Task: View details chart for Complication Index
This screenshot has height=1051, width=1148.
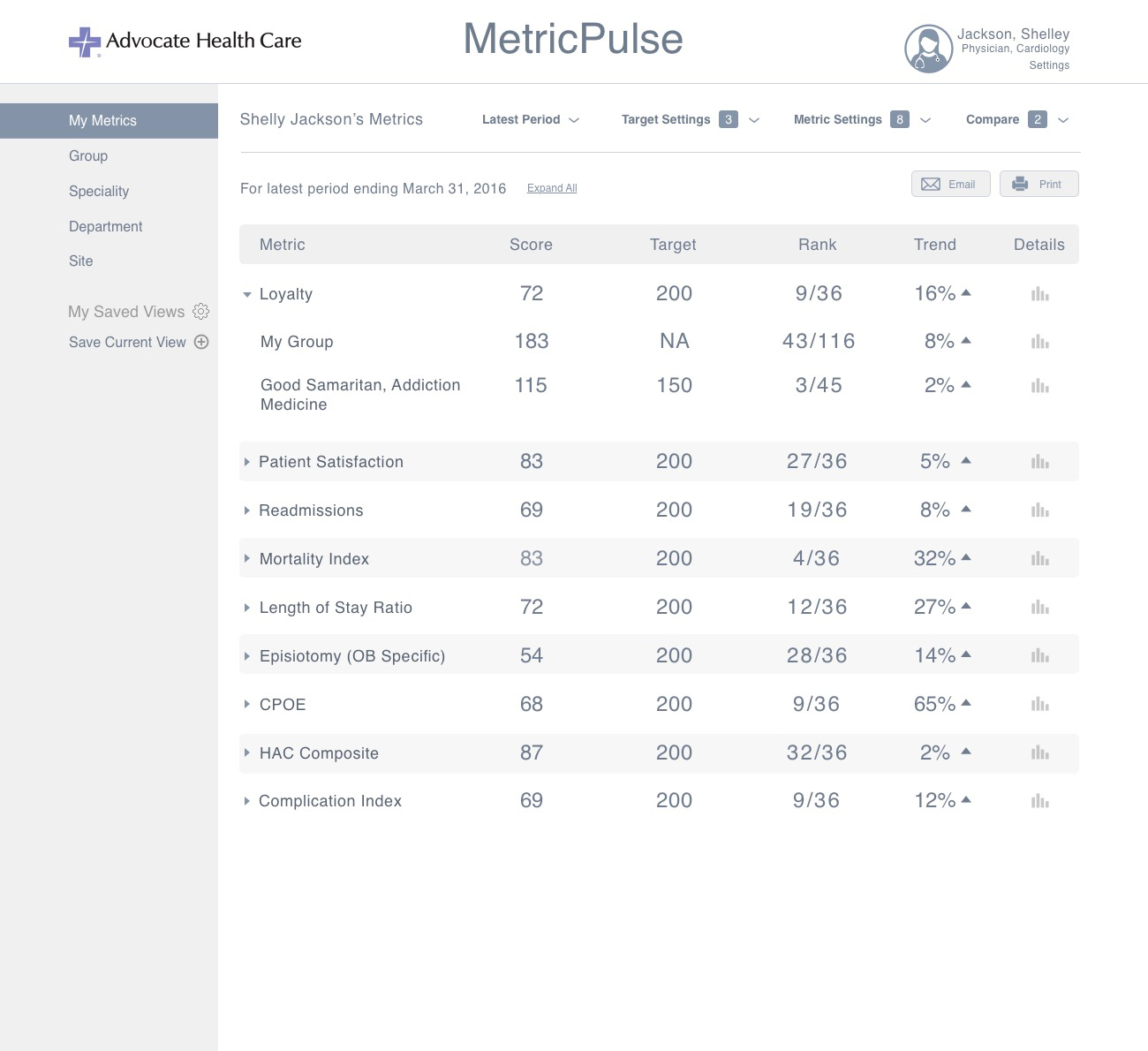Action: pos(1040,801)
